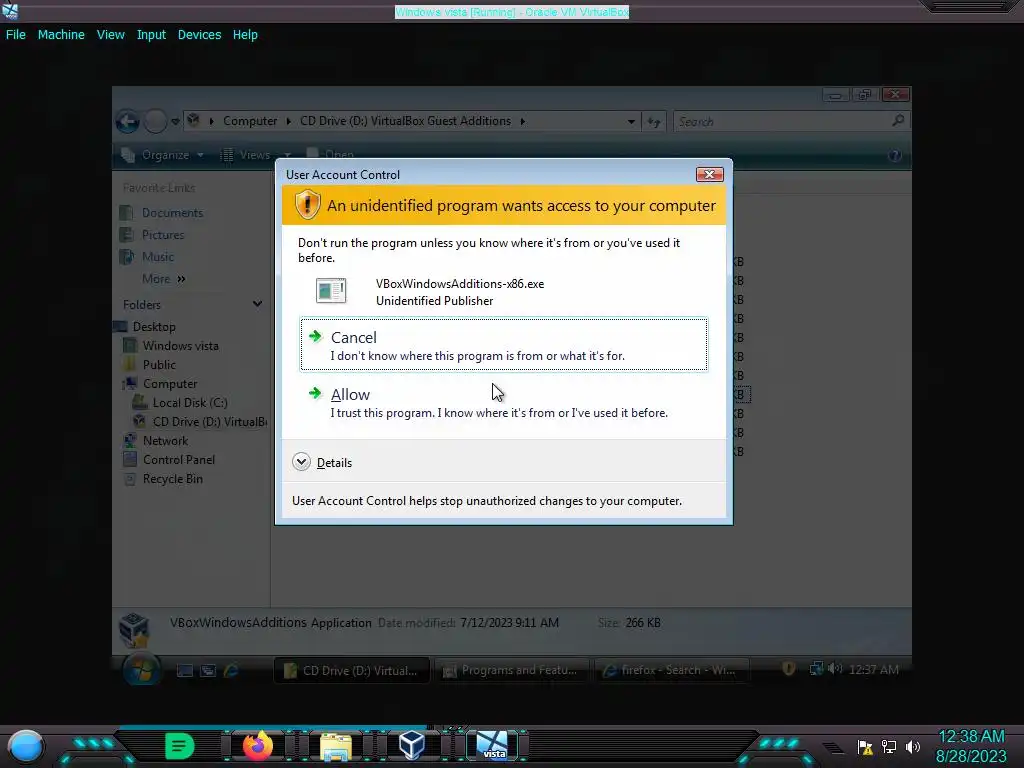Select Network in the folder tree
Screen dimensions: 1024x768
[165, 441]
